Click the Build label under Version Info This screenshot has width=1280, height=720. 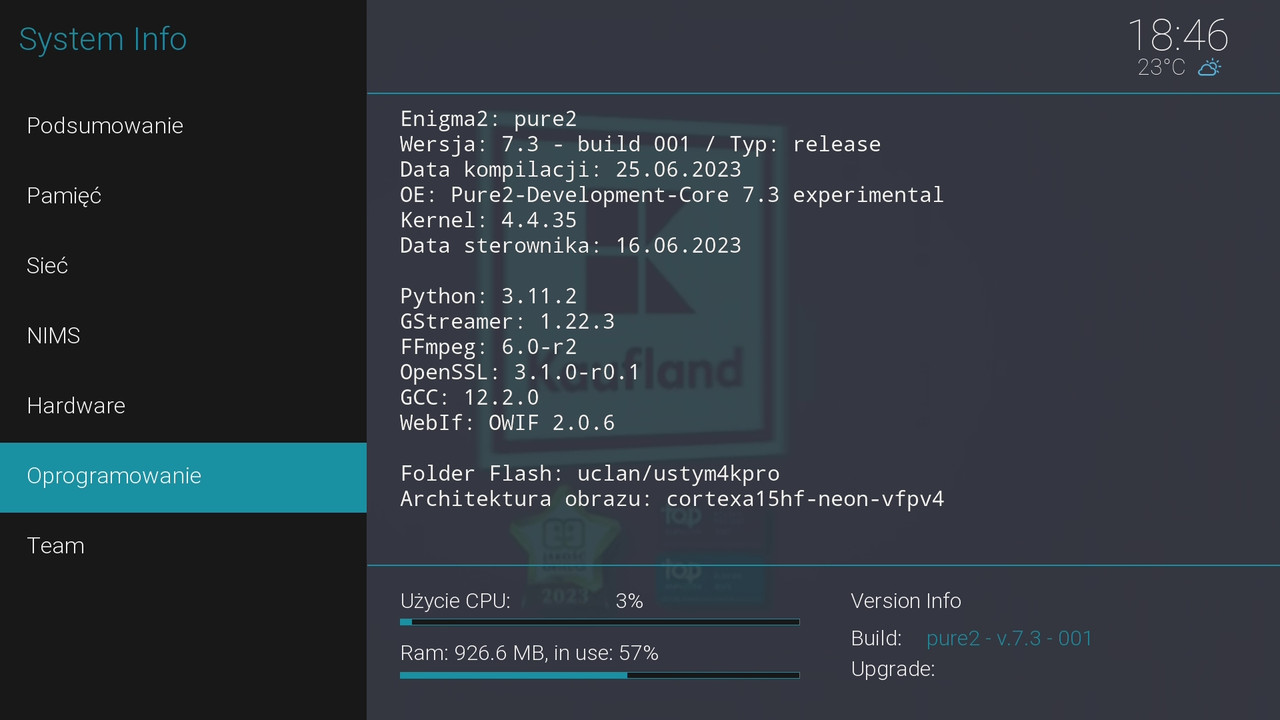pyautogui.click(x=876, y=638)
